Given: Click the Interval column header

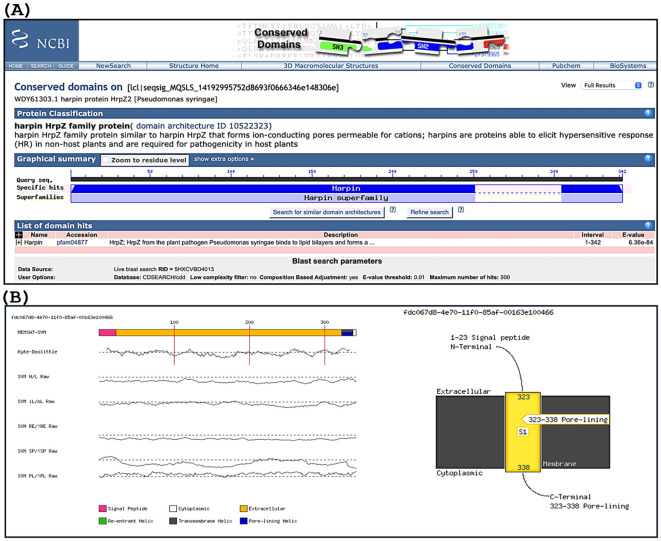Looking at the screenshot, I should click(x=592, y=235).
